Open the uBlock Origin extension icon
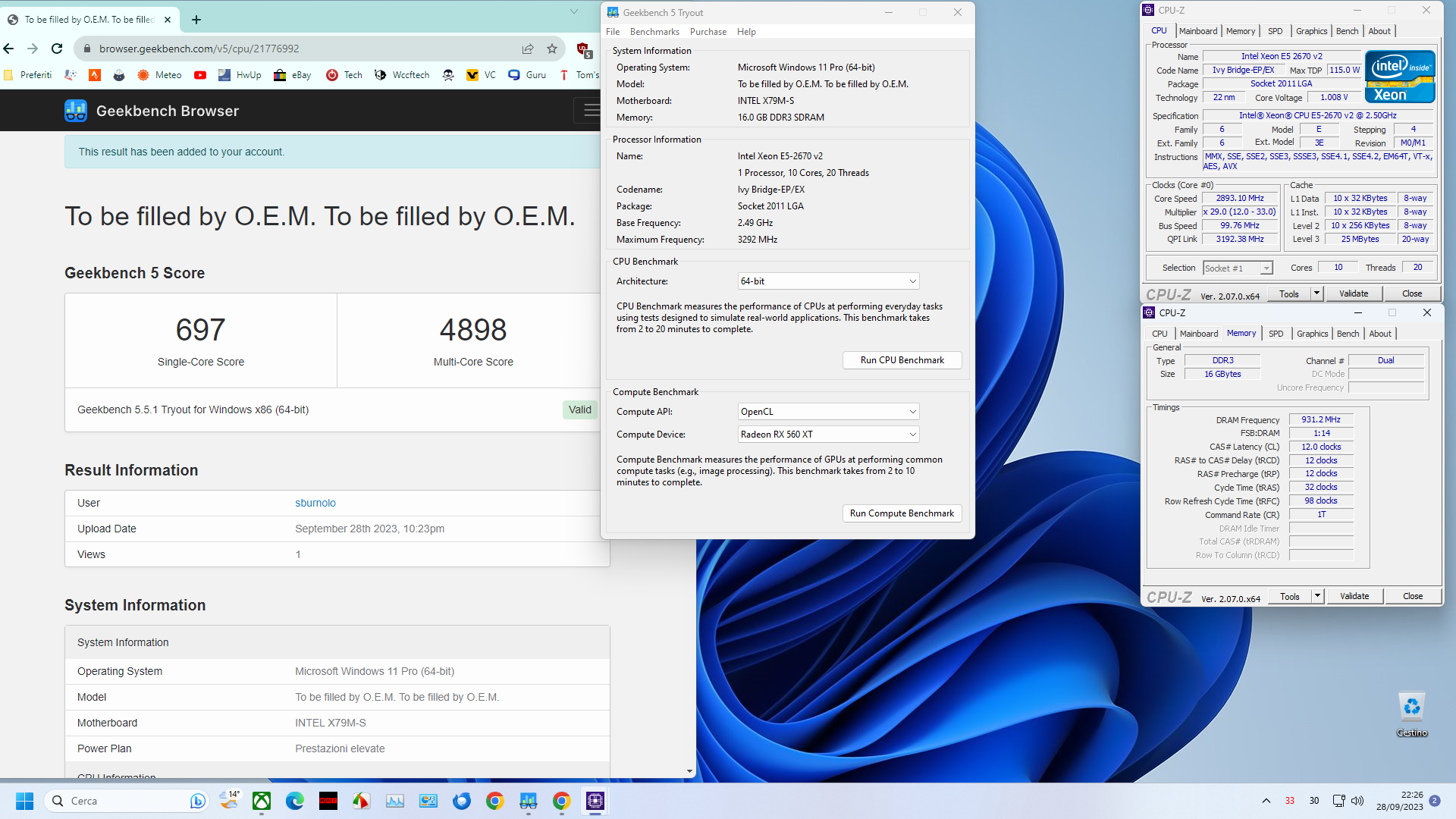This screenshot has width=1456, height=819. click(x=584, y=50)
